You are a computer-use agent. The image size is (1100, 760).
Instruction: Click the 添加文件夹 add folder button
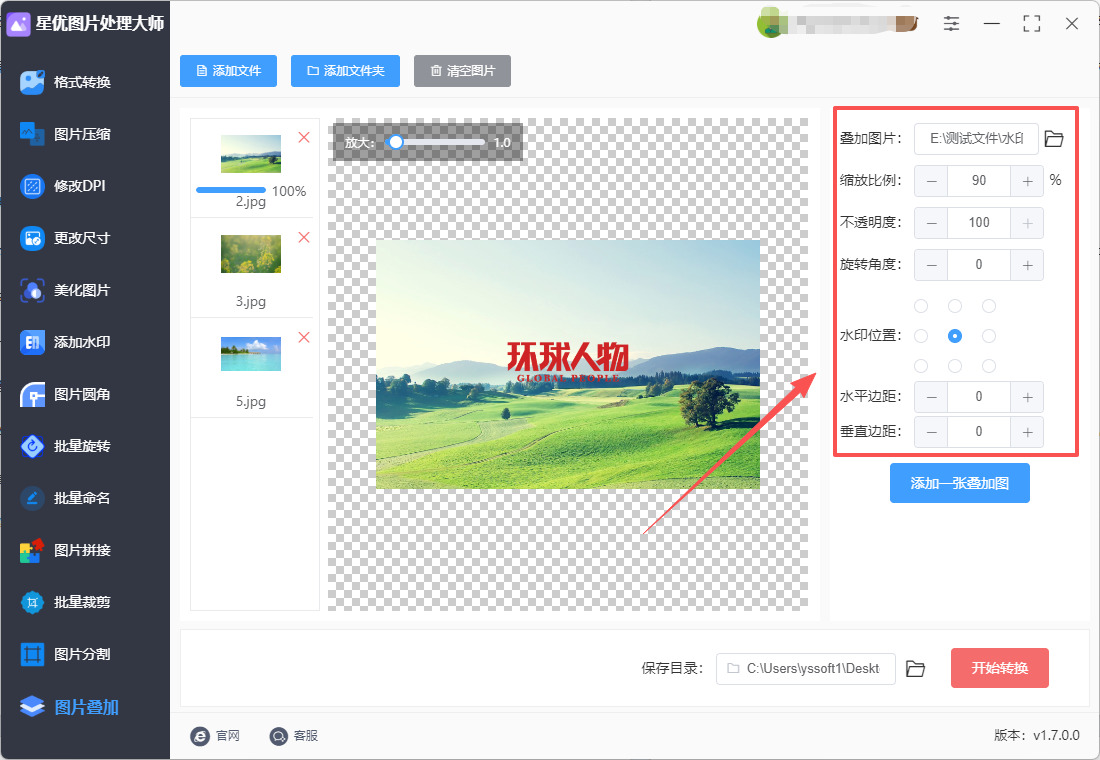345,71
